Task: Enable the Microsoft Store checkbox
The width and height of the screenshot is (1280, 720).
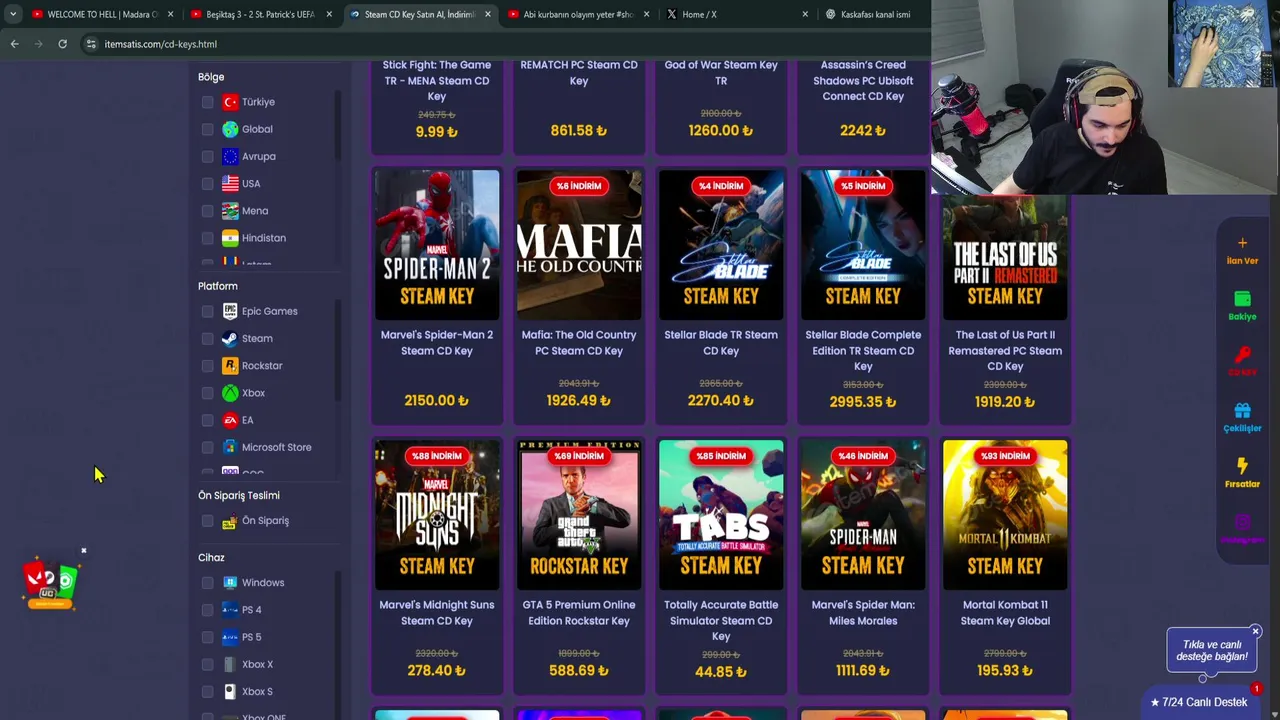Action: tap(207, 447)
